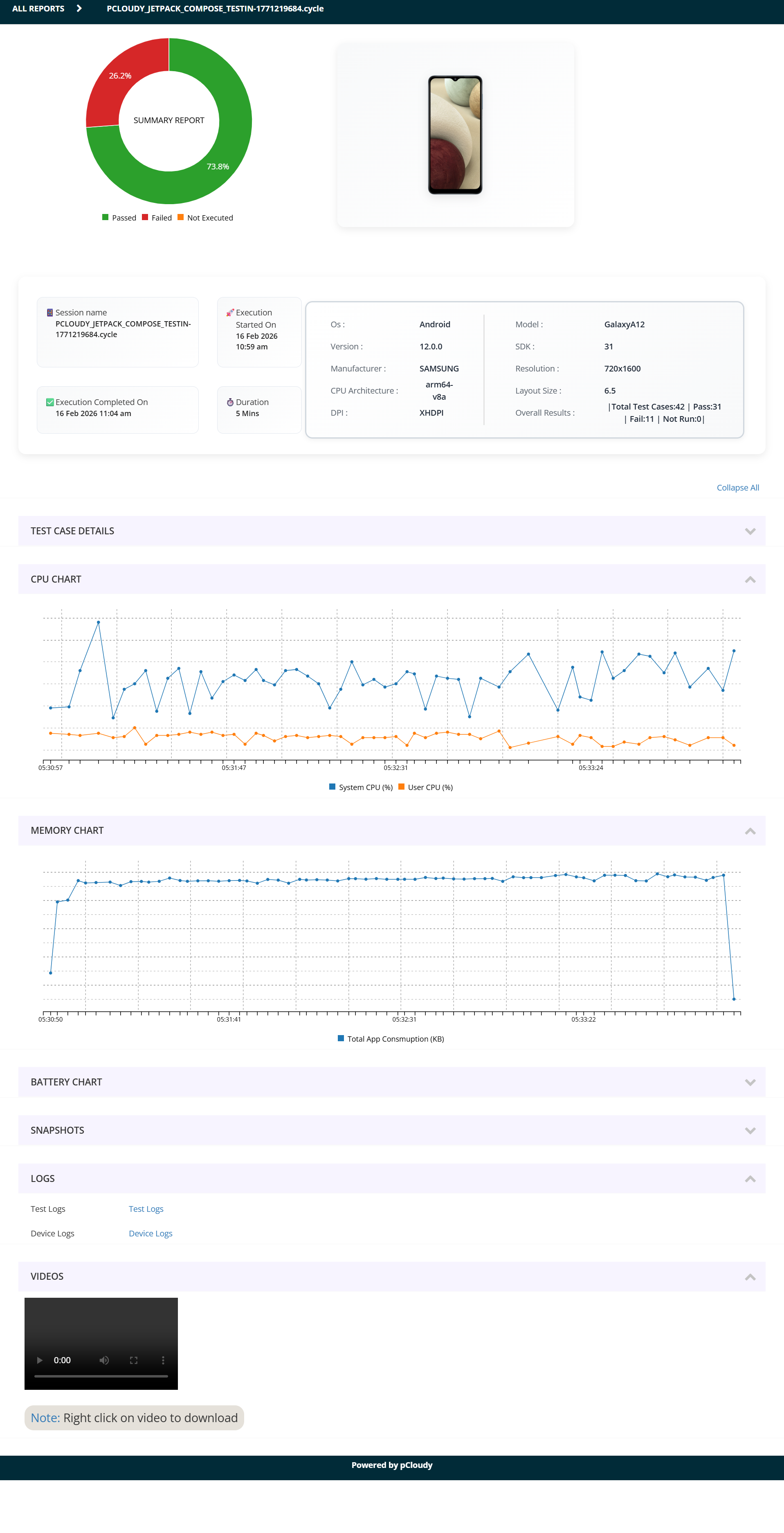Mute the video volume icon
The width and height of the screenshot is (784, 1533).
(104, 1360)
